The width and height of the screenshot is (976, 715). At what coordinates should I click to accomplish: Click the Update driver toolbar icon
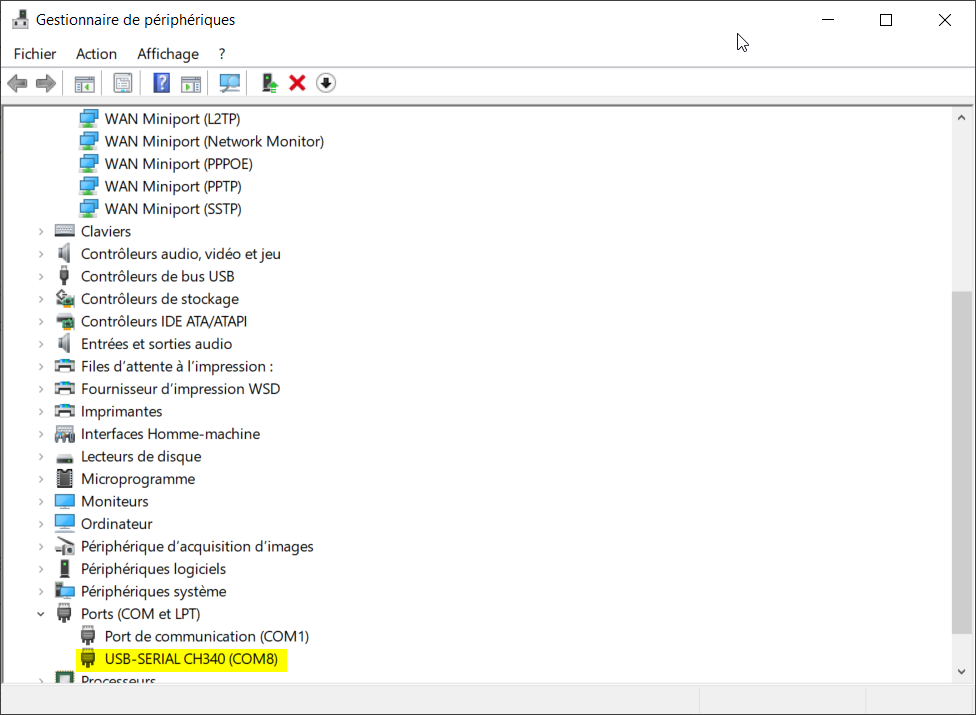pyautogui.click(x=270, y=83)
